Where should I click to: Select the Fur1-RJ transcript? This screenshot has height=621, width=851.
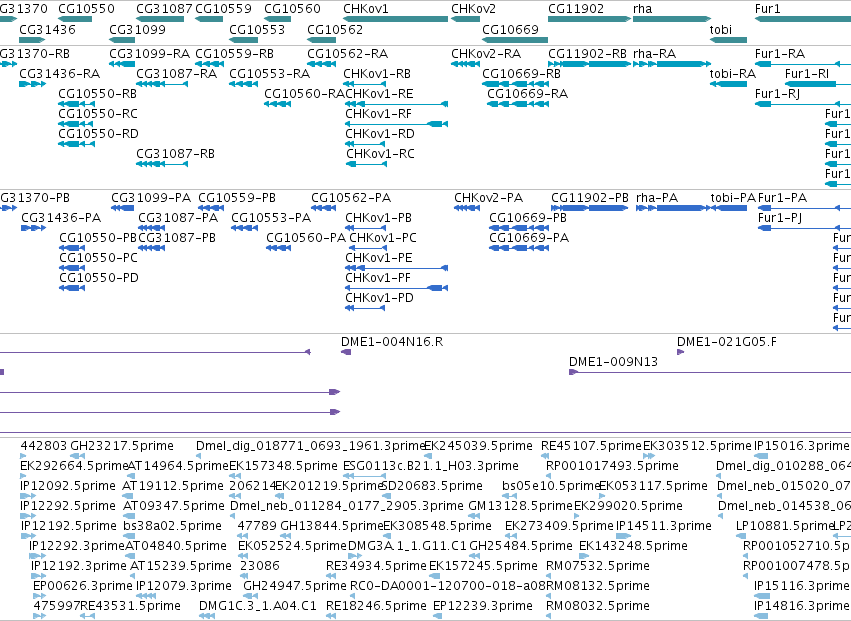(803, 104)
